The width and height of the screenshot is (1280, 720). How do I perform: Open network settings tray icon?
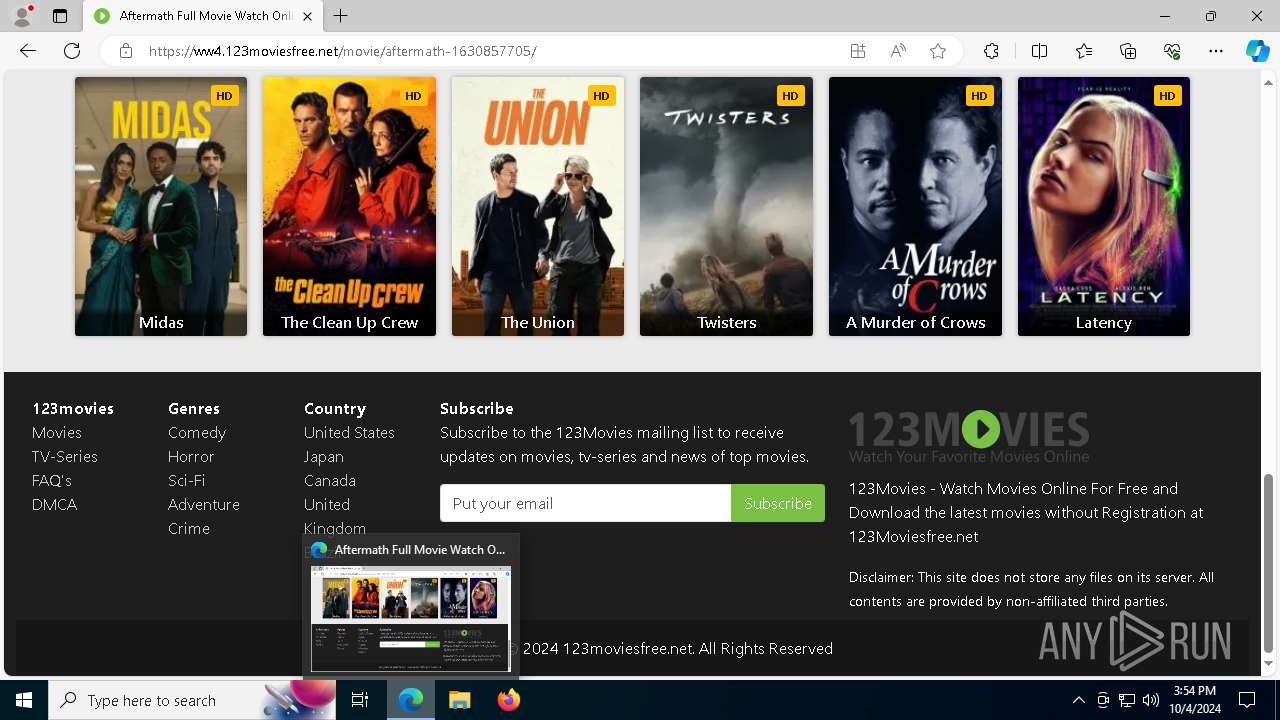pyautogui.click(x=1127, y=700)
